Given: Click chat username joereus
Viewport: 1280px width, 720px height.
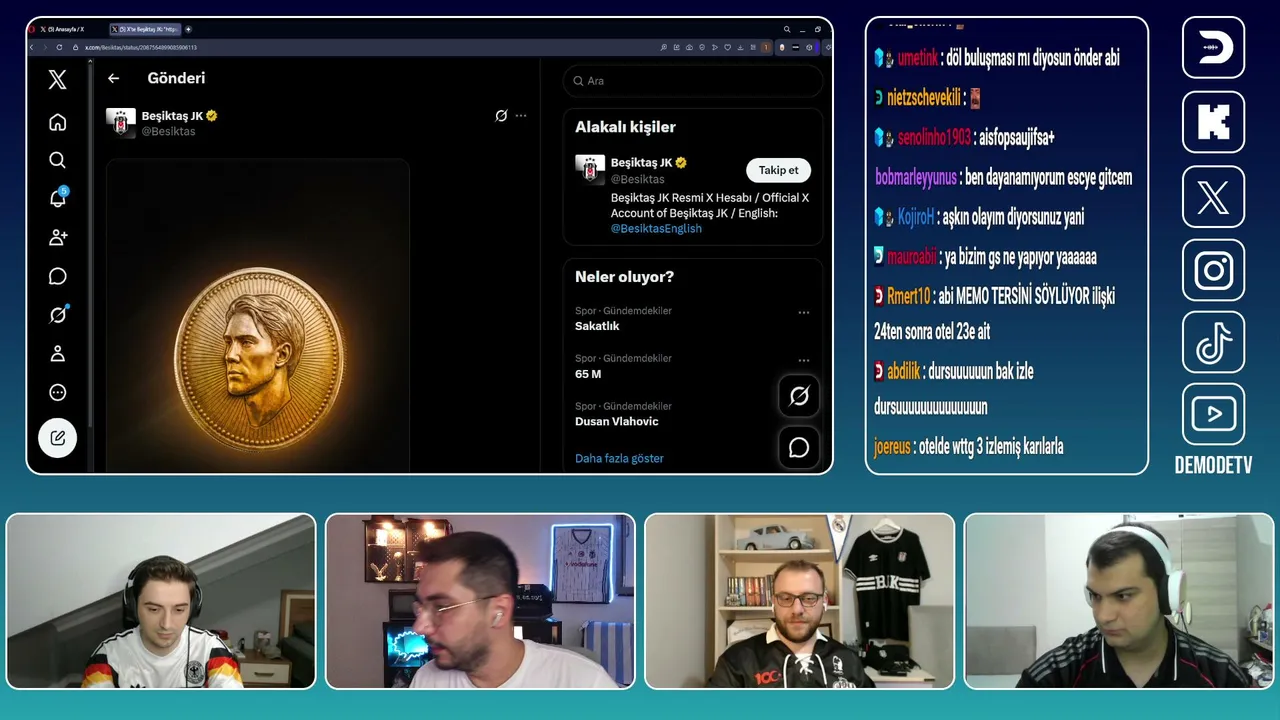Looking at the screenshot, I should click(893, 447).
